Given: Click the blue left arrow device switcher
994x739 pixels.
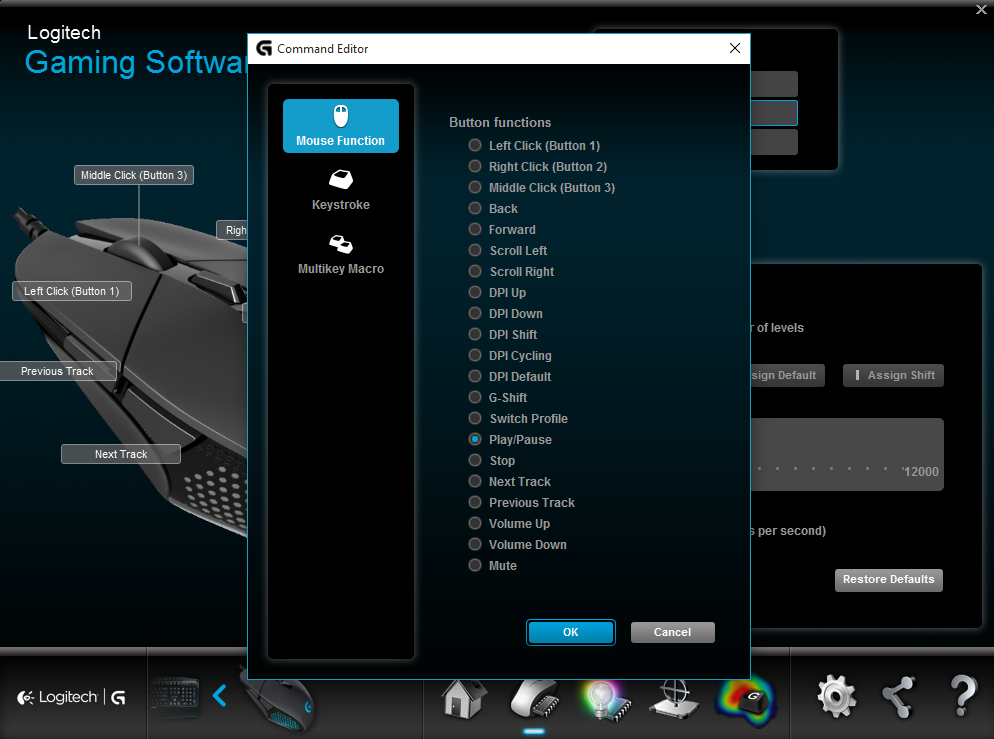Looking at the screenshot, I should coord(220,696).
